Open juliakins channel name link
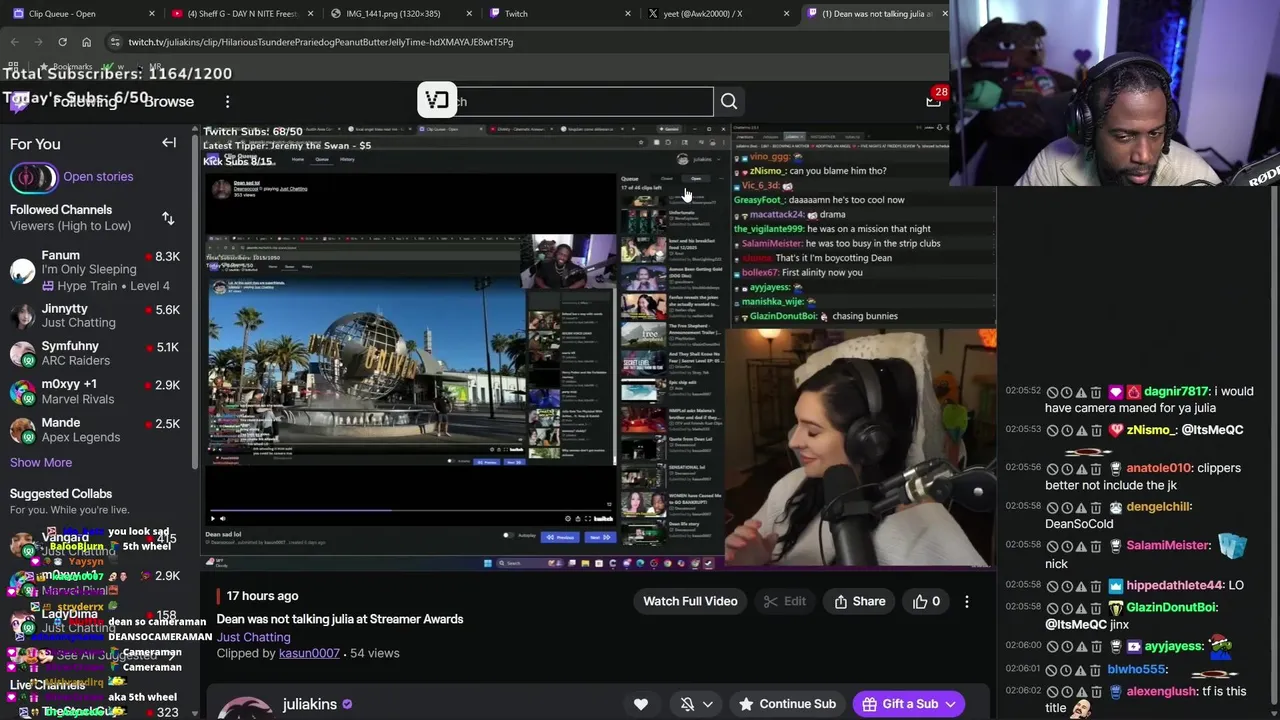This screenshot has width=1280, height=720. pos(310,704)
